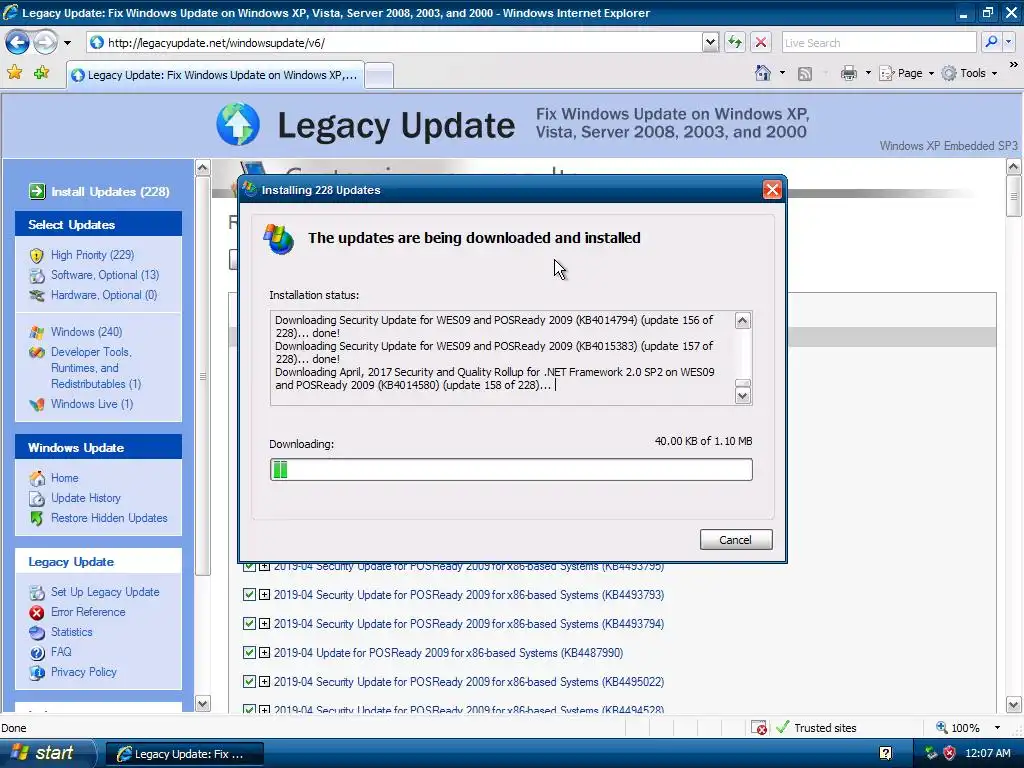This screenshot has width=1024, height=768.
Task: Click the page scroll down arrow
Action: [1014, 705]
